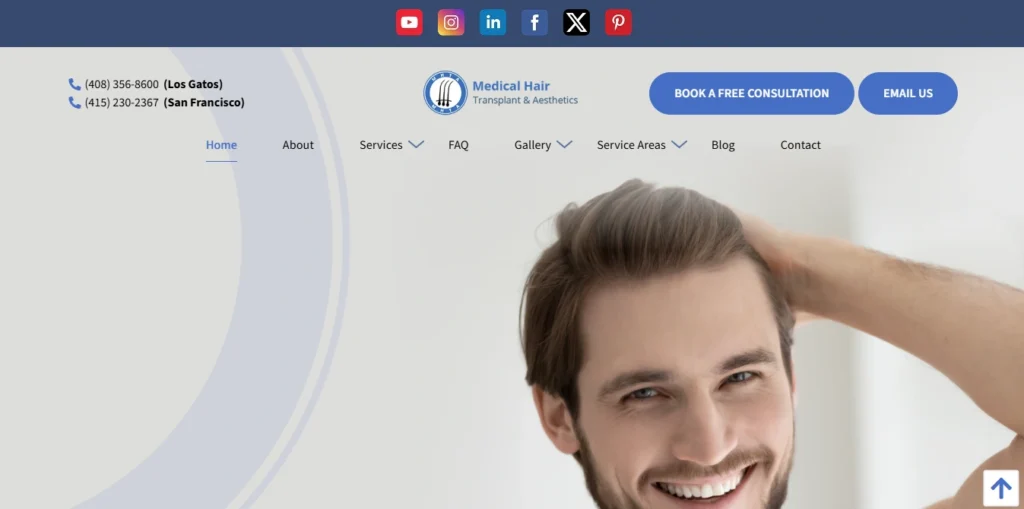Screen dimensions: 1024x509
Task: Open the FAQ menu item
Action: (x=458, y=145)
